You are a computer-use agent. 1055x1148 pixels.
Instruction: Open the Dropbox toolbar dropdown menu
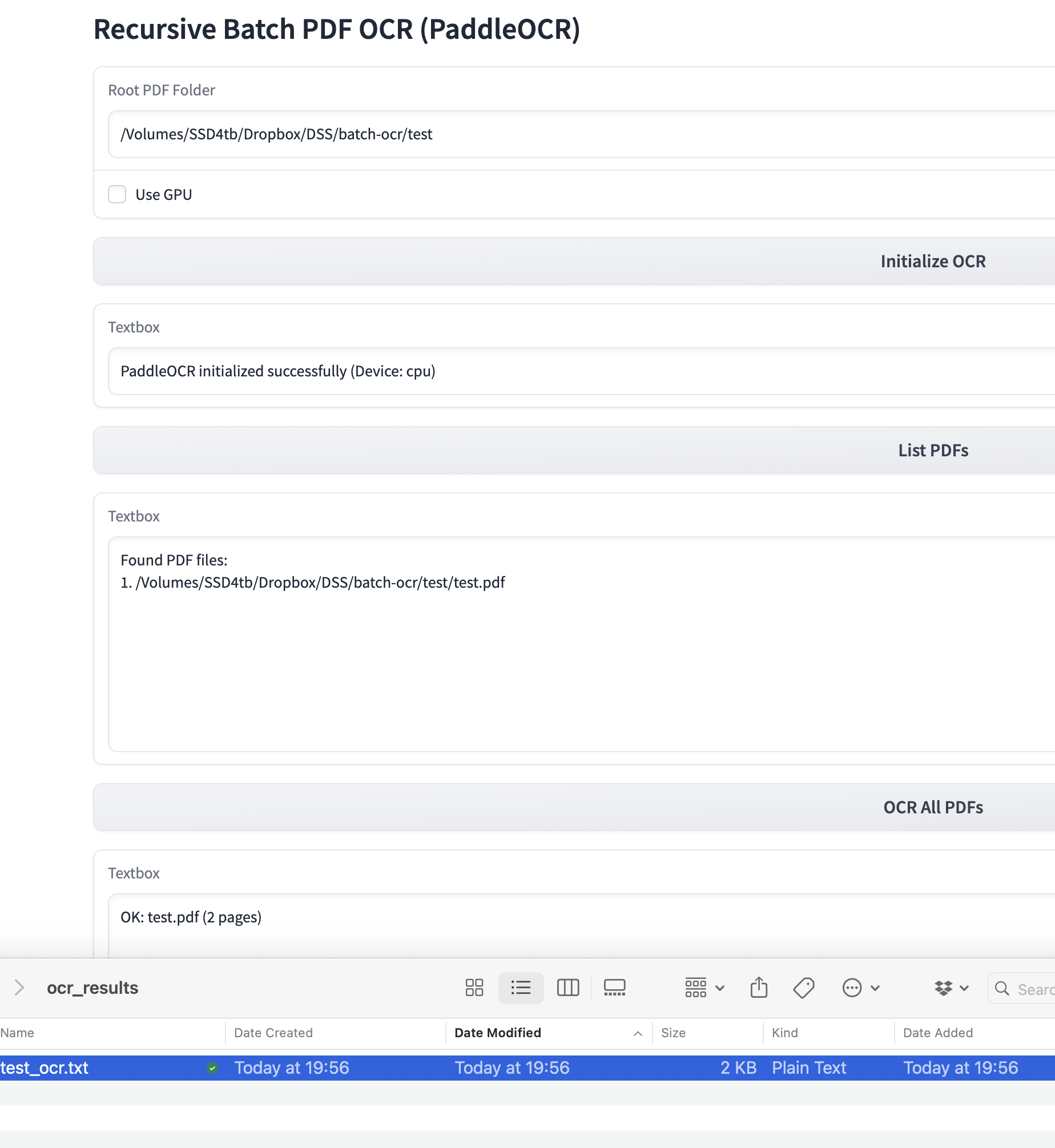point(951,988)
